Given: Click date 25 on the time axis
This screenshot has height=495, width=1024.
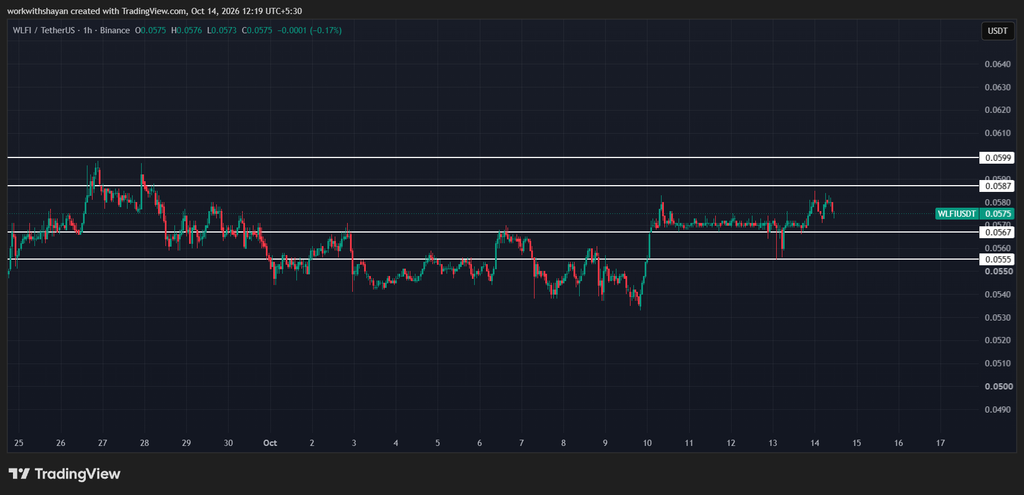Looking at the screenshot, I should pos(18,443).
